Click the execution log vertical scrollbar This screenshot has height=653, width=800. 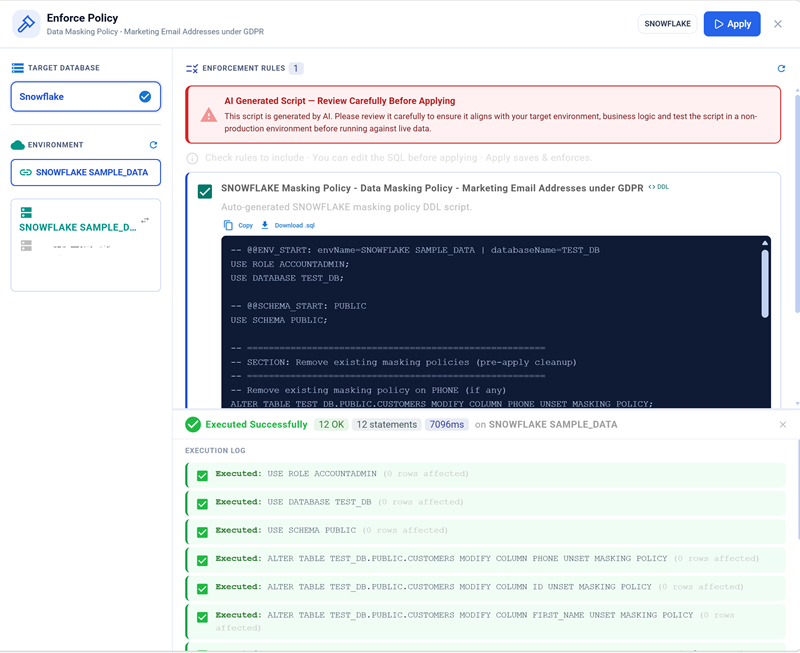(x=798, y=490)
